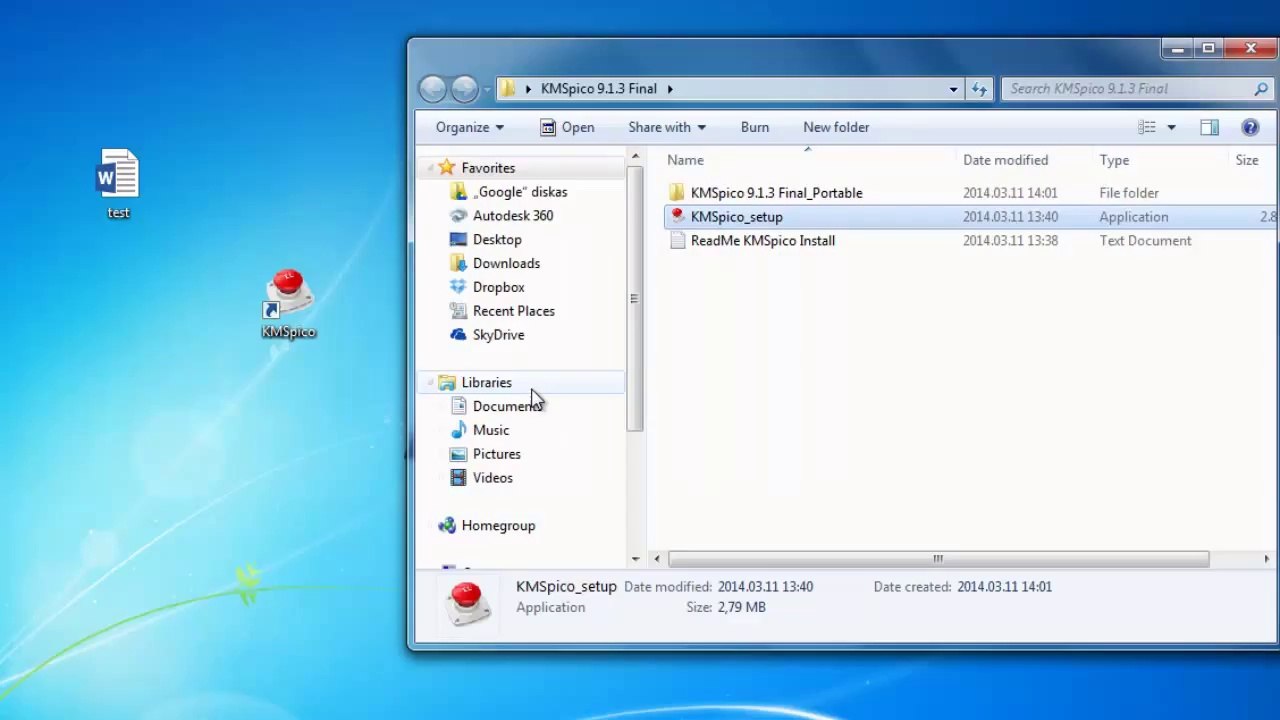Click the Music library note icon

tap(458, 430)
